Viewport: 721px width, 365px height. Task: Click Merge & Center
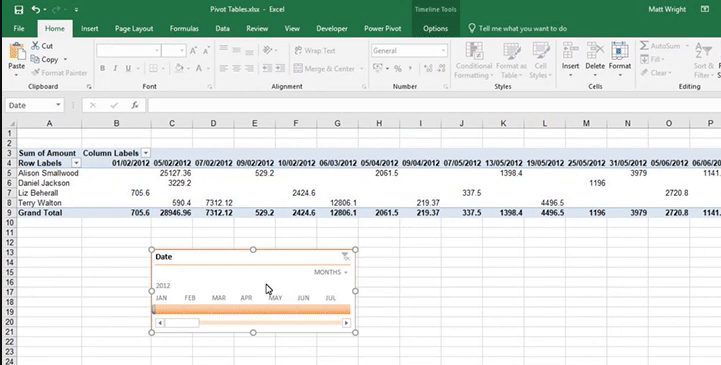pos(324,68)
